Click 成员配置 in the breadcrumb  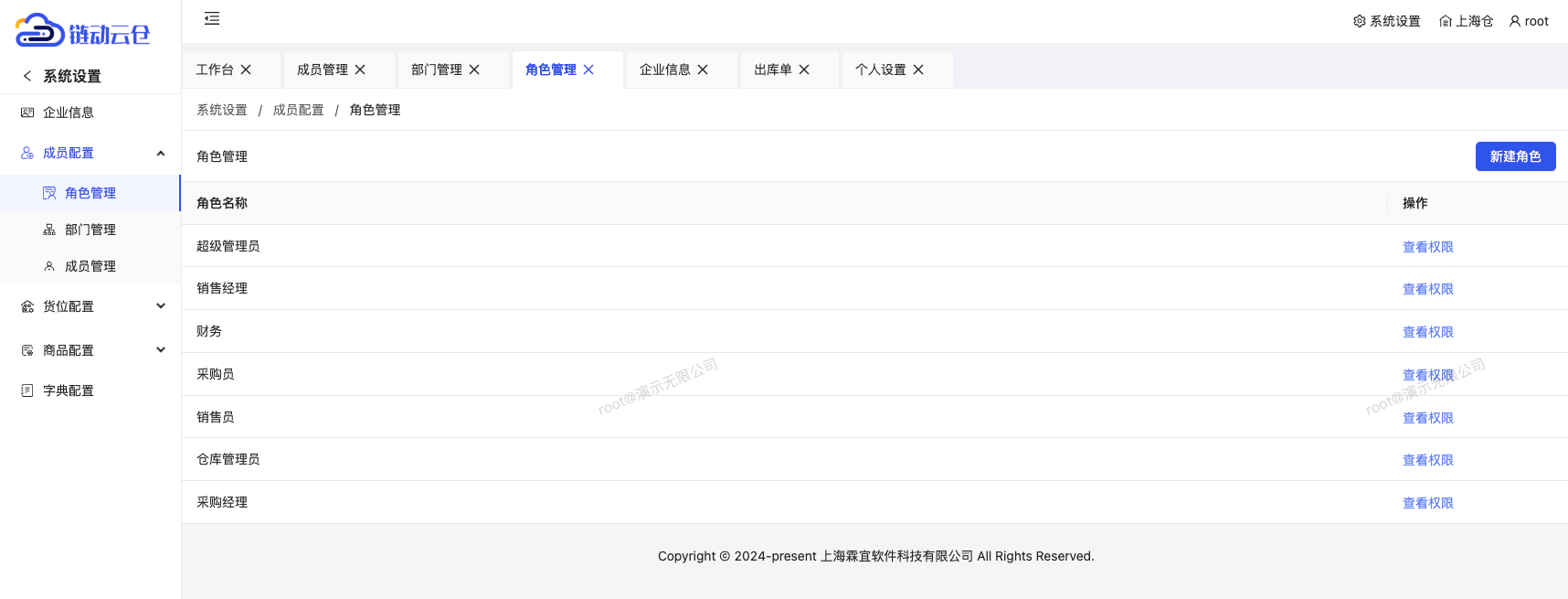click(298, 110)
